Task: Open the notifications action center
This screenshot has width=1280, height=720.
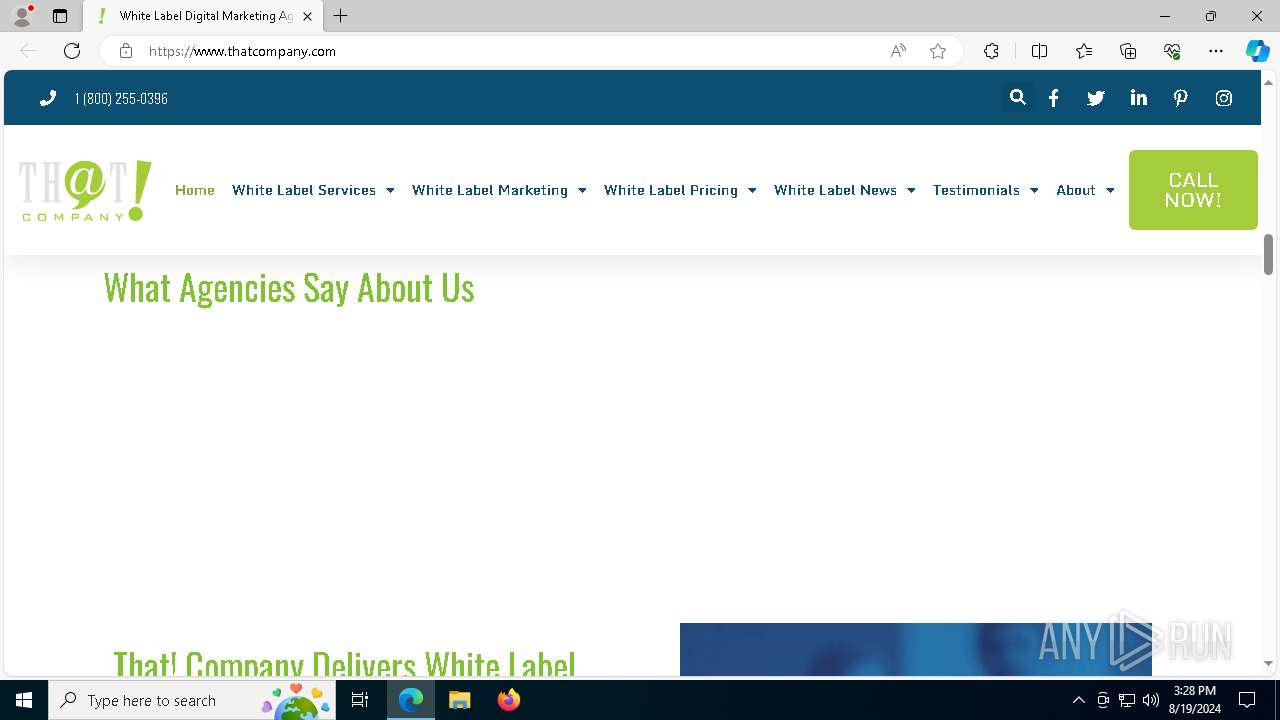Action: [x=1247, y=700]
